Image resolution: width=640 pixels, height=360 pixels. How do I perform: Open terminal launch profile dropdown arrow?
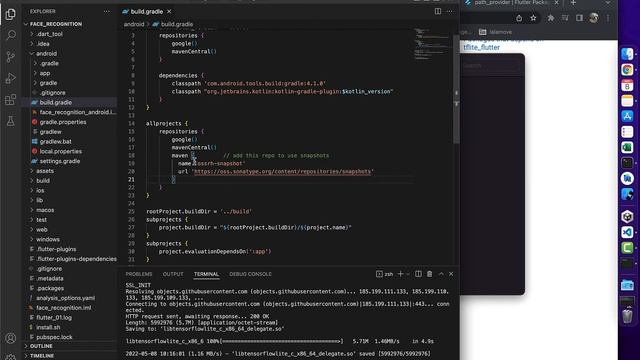point(408,274)
